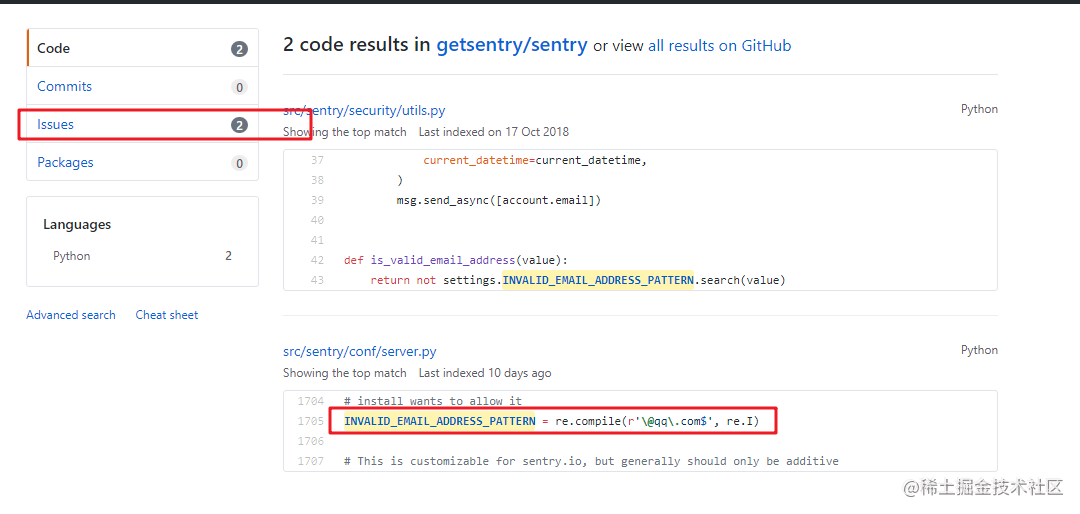Image resolution: width=1080 pixels, height=514 pixels.
Task: Click line number 43 in utils.py
Action: pyautogui.click(x=317, y=280)
